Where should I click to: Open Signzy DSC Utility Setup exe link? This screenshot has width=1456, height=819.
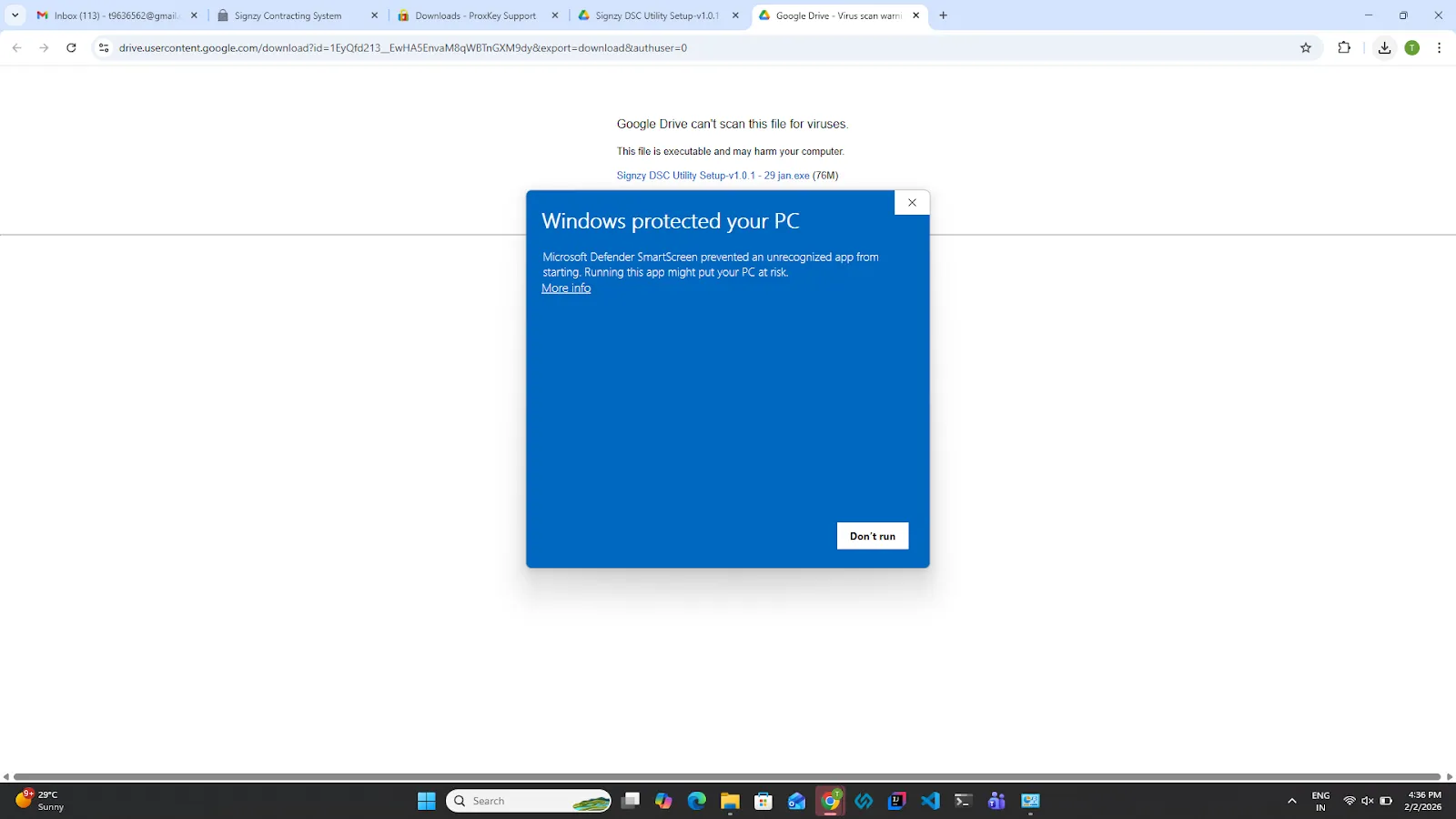pos(713,176)
